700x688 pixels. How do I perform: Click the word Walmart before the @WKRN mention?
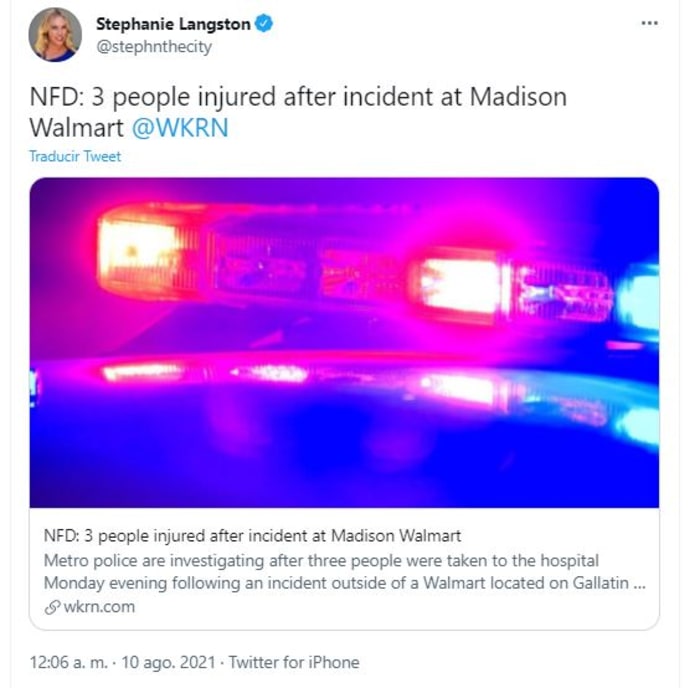76,128
